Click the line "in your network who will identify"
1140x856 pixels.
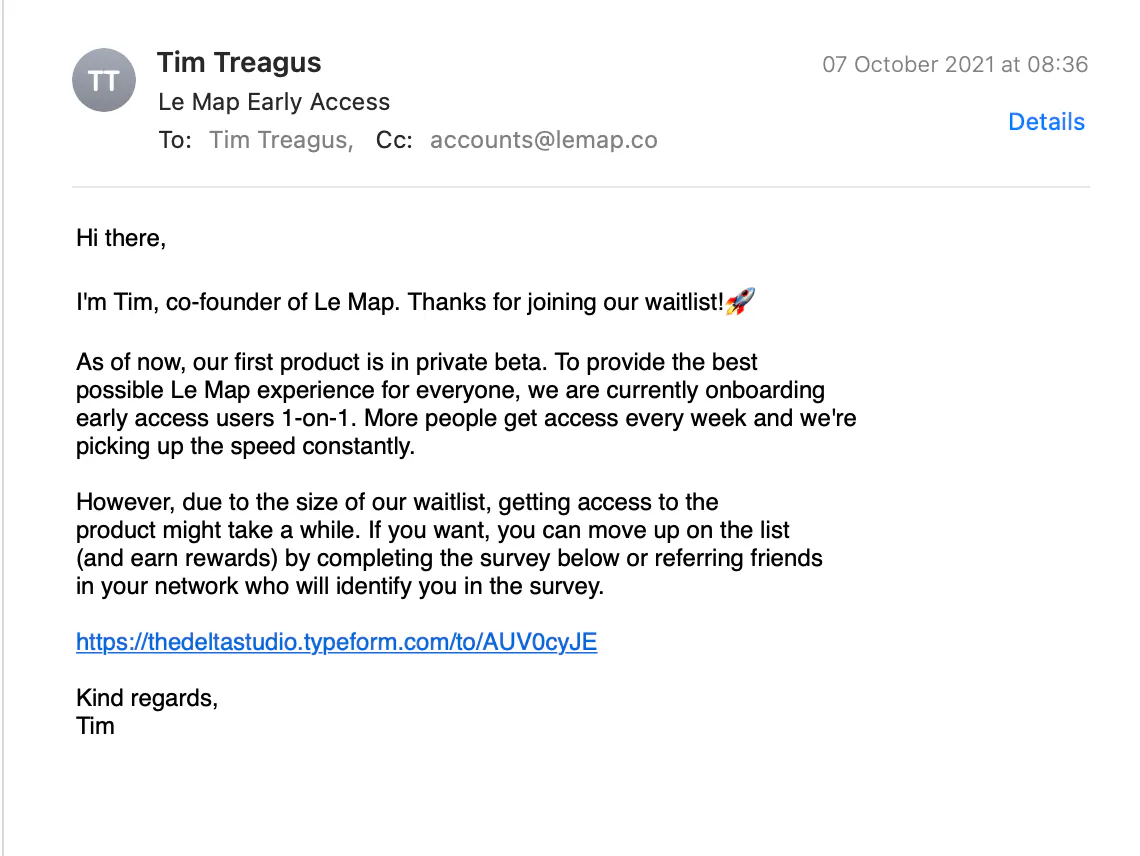(340, 586)
